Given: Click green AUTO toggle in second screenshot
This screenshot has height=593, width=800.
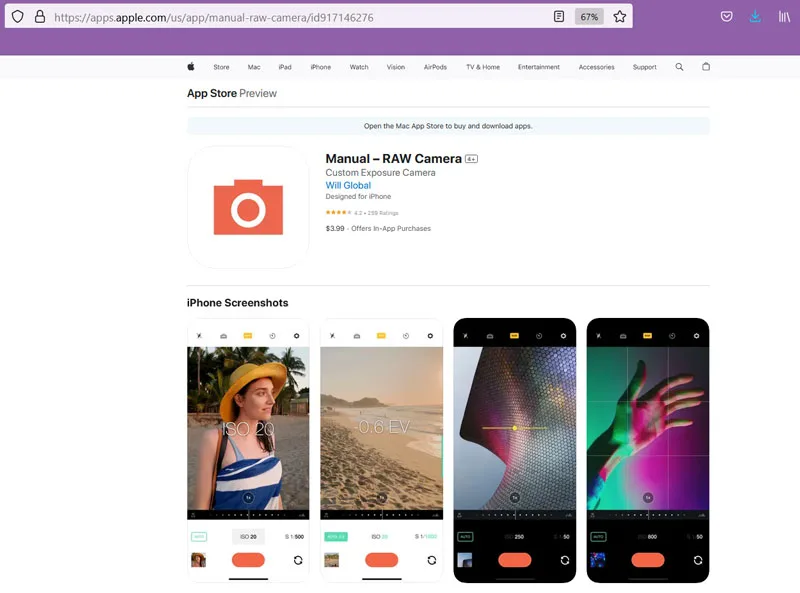Looking at the screenshot, I should coord(336,537).
